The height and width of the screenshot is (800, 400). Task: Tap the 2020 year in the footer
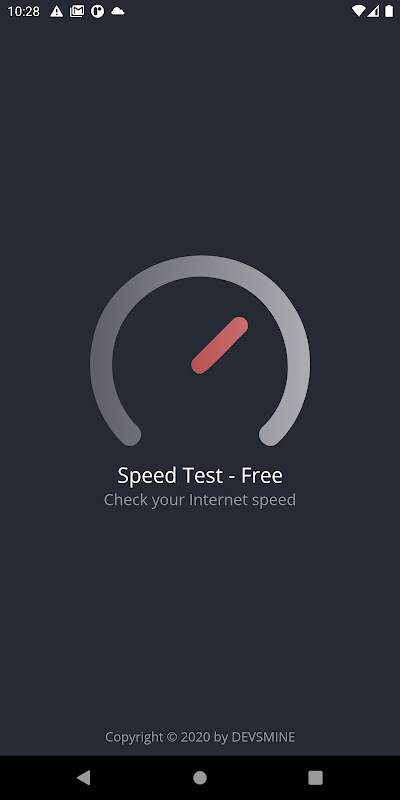(x=192, y=737)
